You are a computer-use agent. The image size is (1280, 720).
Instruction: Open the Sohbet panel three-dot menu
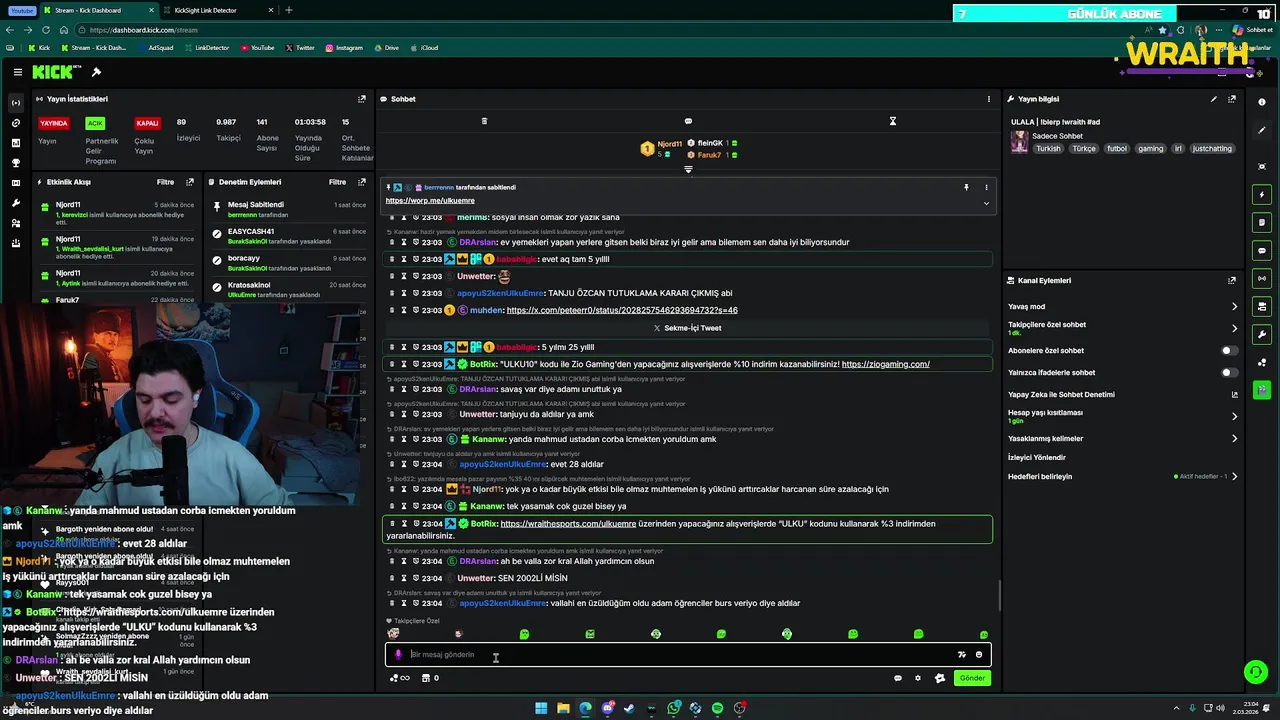(x=989, y=99)
